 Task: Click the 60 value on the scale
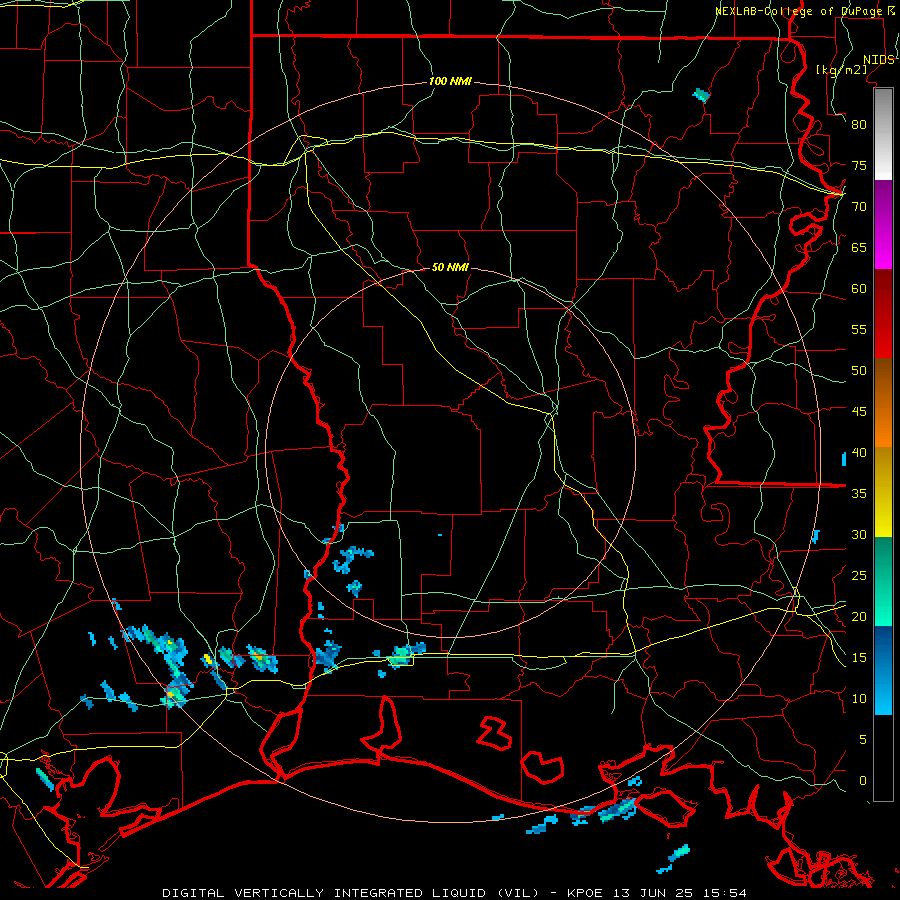click(859, 289)
